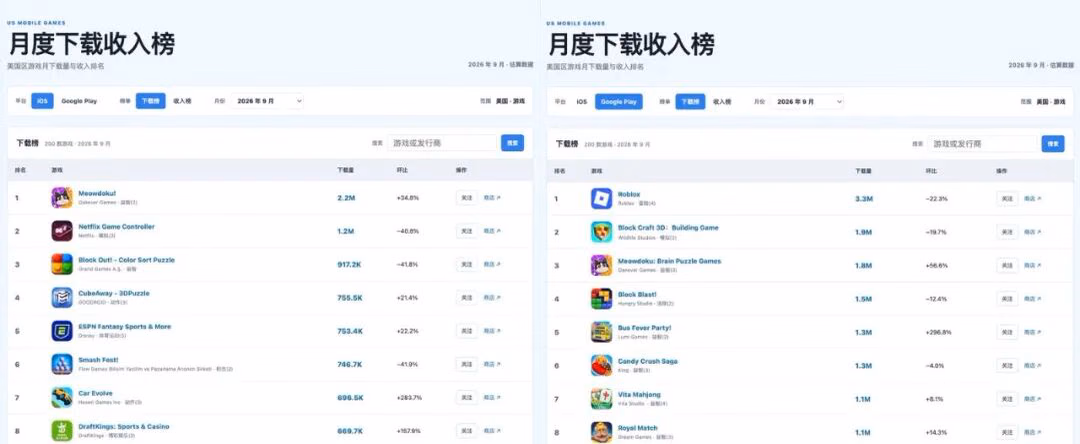The height and width of the screenshot is (444, 1080).
Task: Open 商店 link for Block Out! - Color Sort Puzzle
Action: pos(492,264)
